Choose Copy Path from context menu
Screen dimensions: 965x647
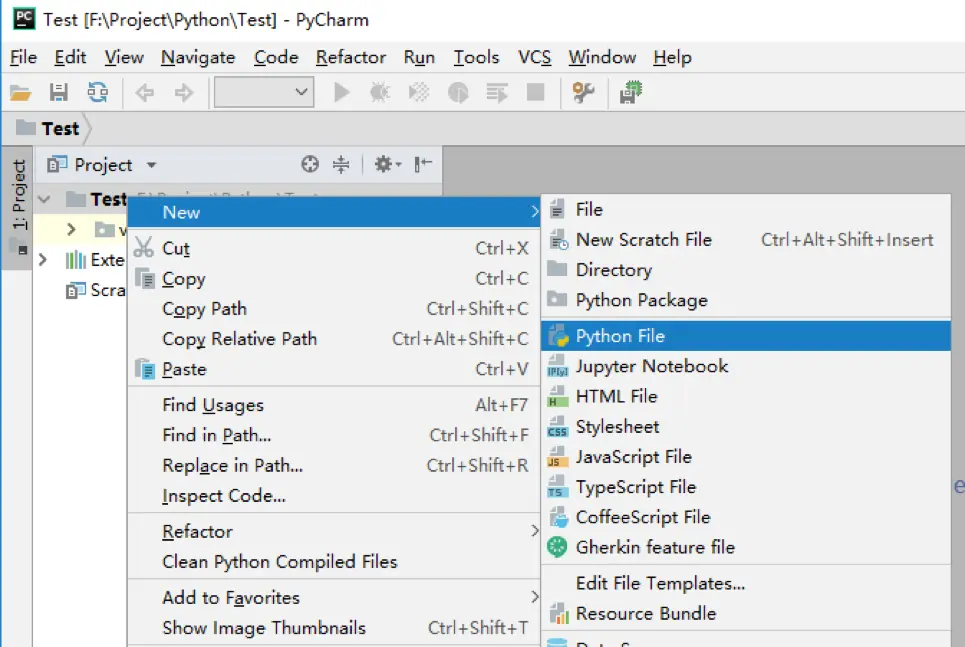[x=334, y=308]
